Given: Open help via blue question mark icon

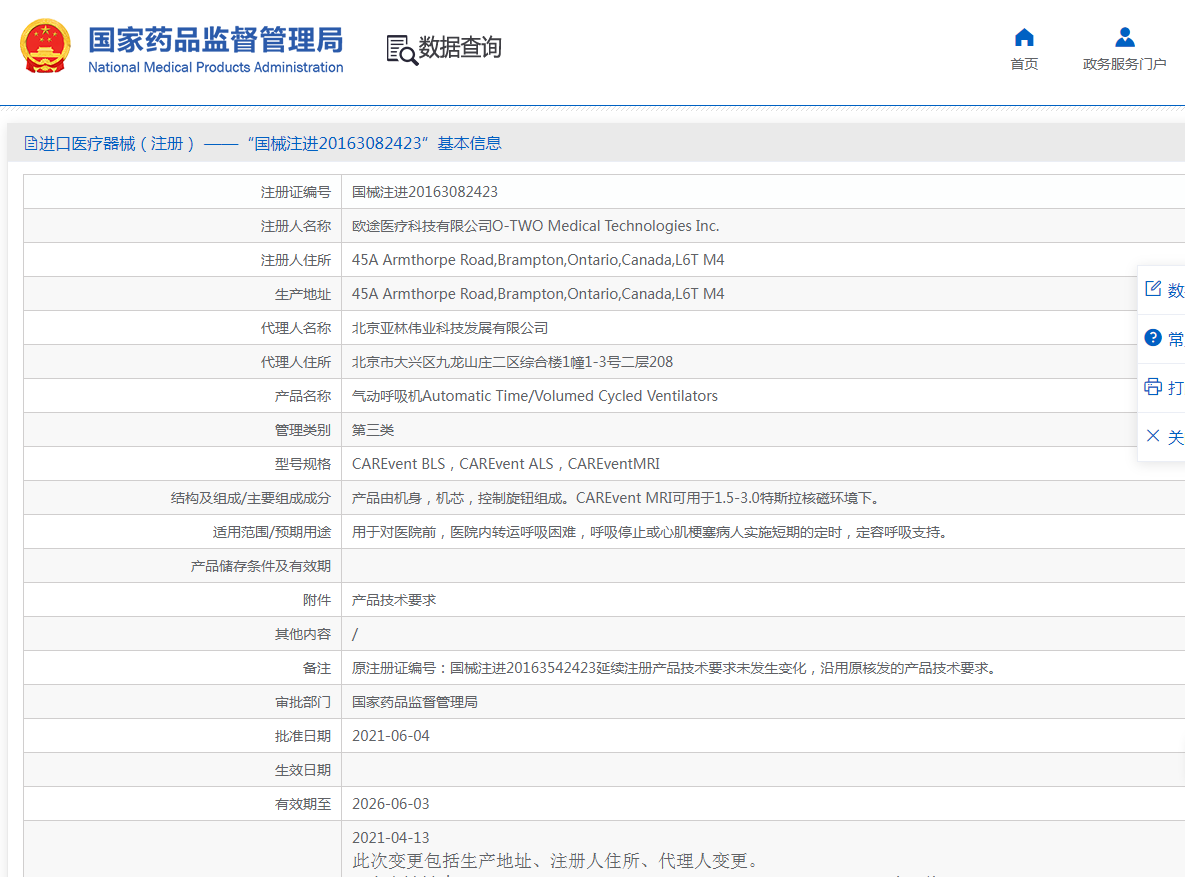Looking at the screenshot, I should pyautogui.click(x=1153, y=338).
